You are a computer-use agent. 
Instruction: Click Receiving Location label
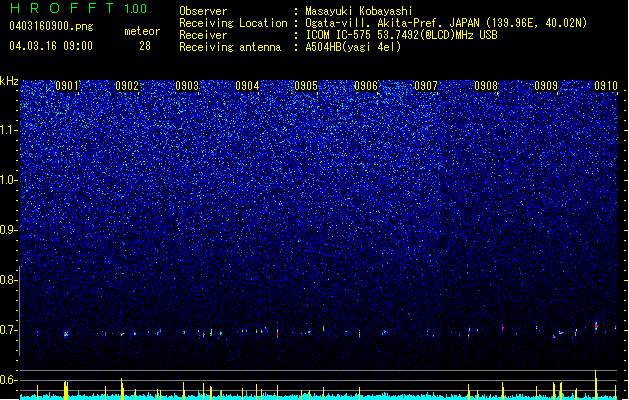[233, 23]
